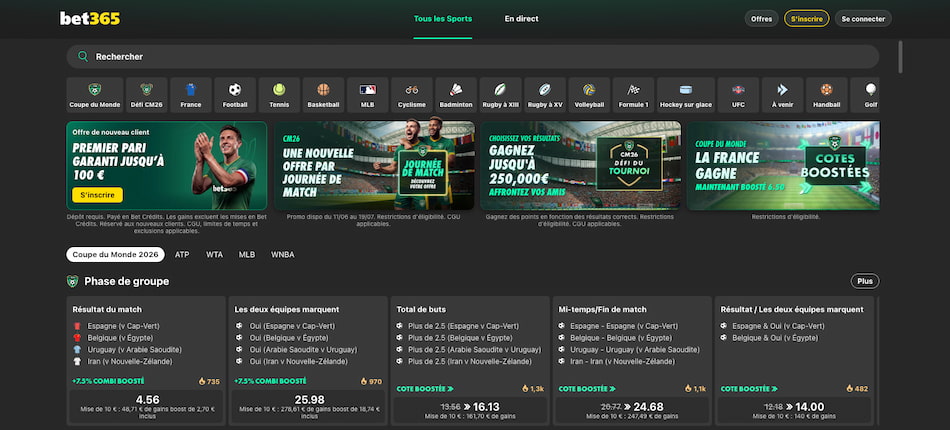Click "Mi-temps/Fin de match" heading
Viewport: 950px width, 430px height.
point(602,309)
